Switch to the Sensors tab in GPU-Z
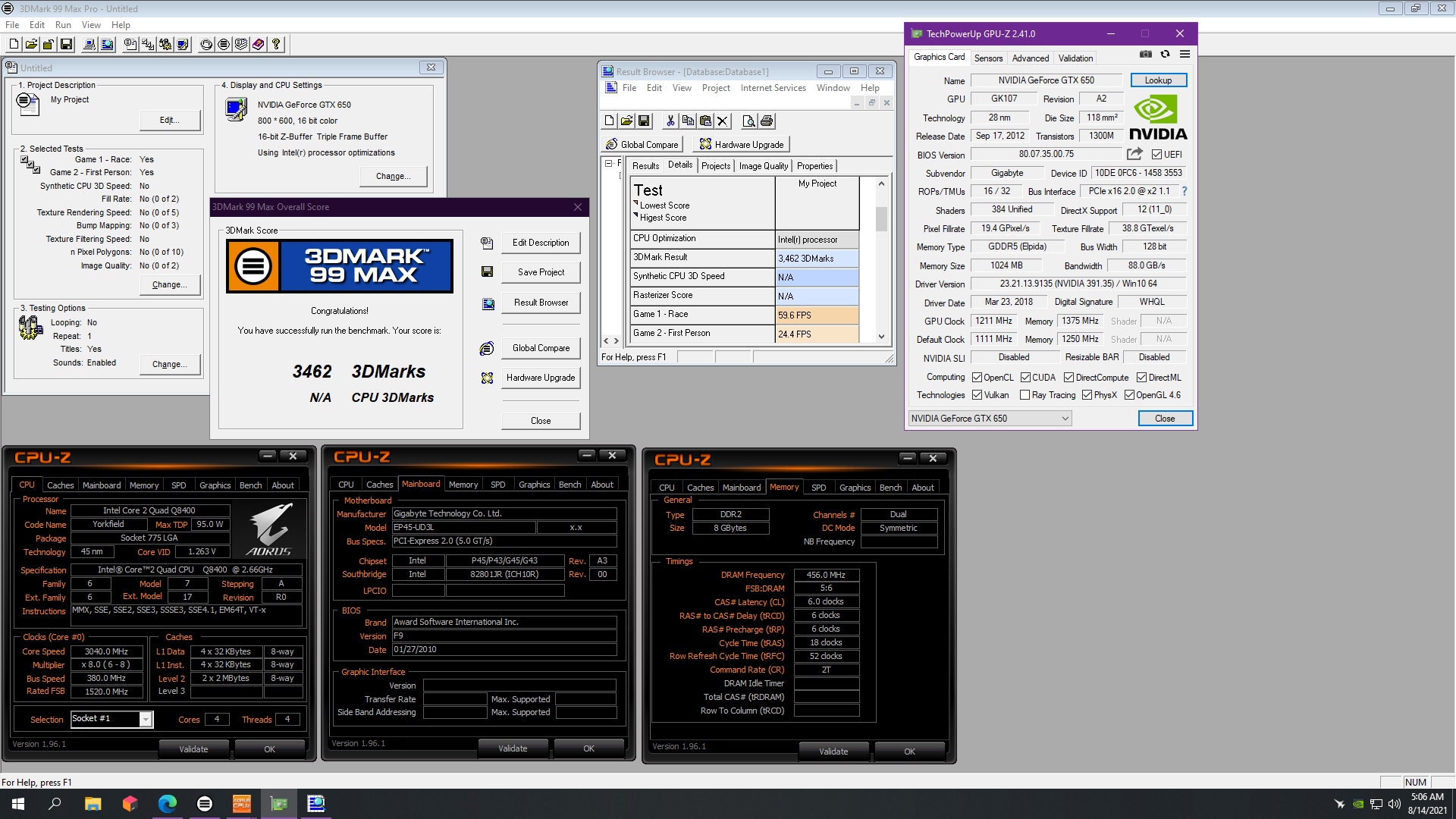This screenshot has width=1456, height=819. click(988, 58)
